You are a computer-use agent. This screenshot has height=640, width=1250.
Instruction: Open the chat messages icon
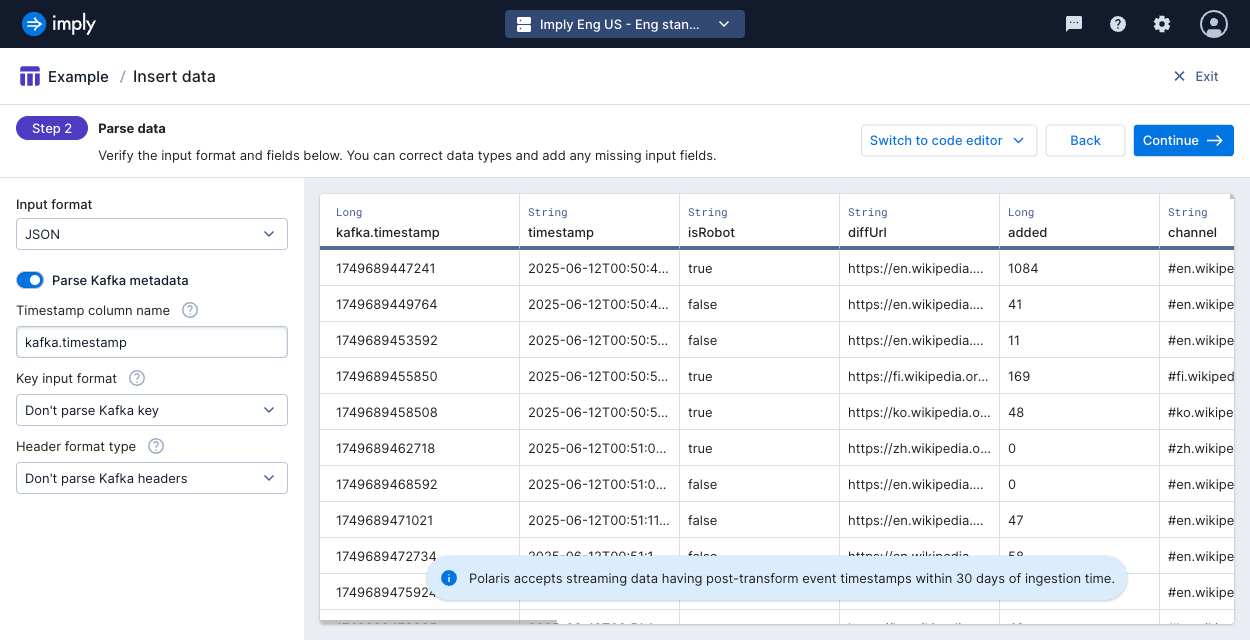tap(1074, 24)
